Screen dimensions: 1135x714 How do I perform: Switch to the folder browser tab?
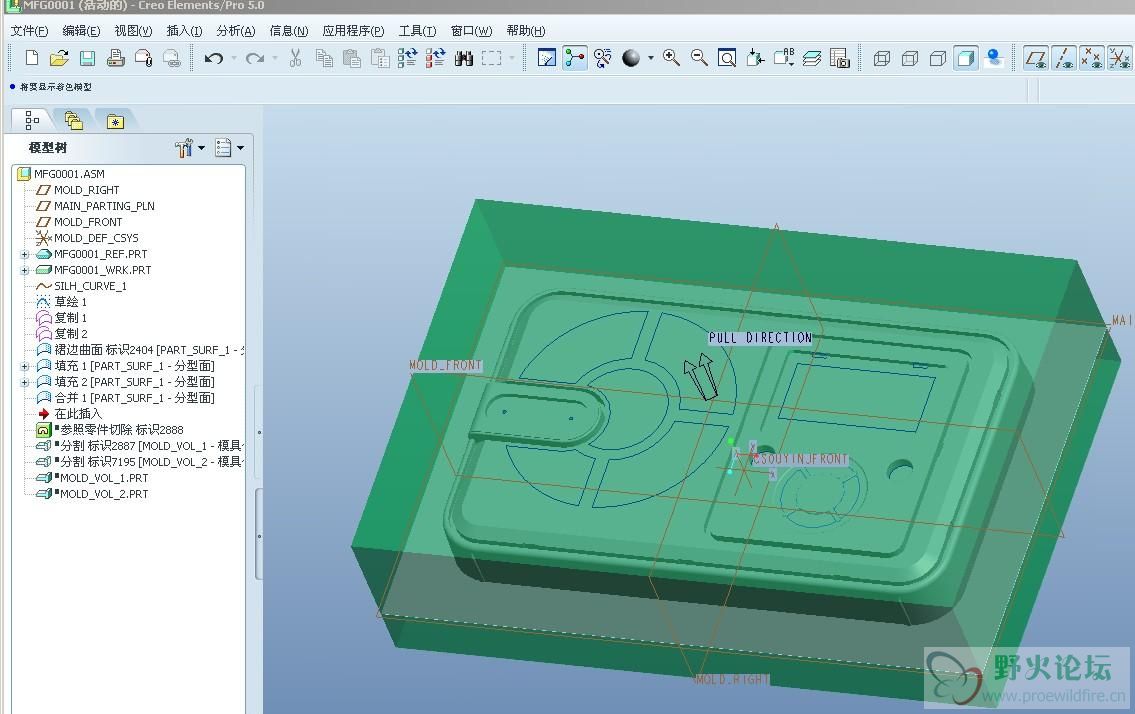[73, 119]
